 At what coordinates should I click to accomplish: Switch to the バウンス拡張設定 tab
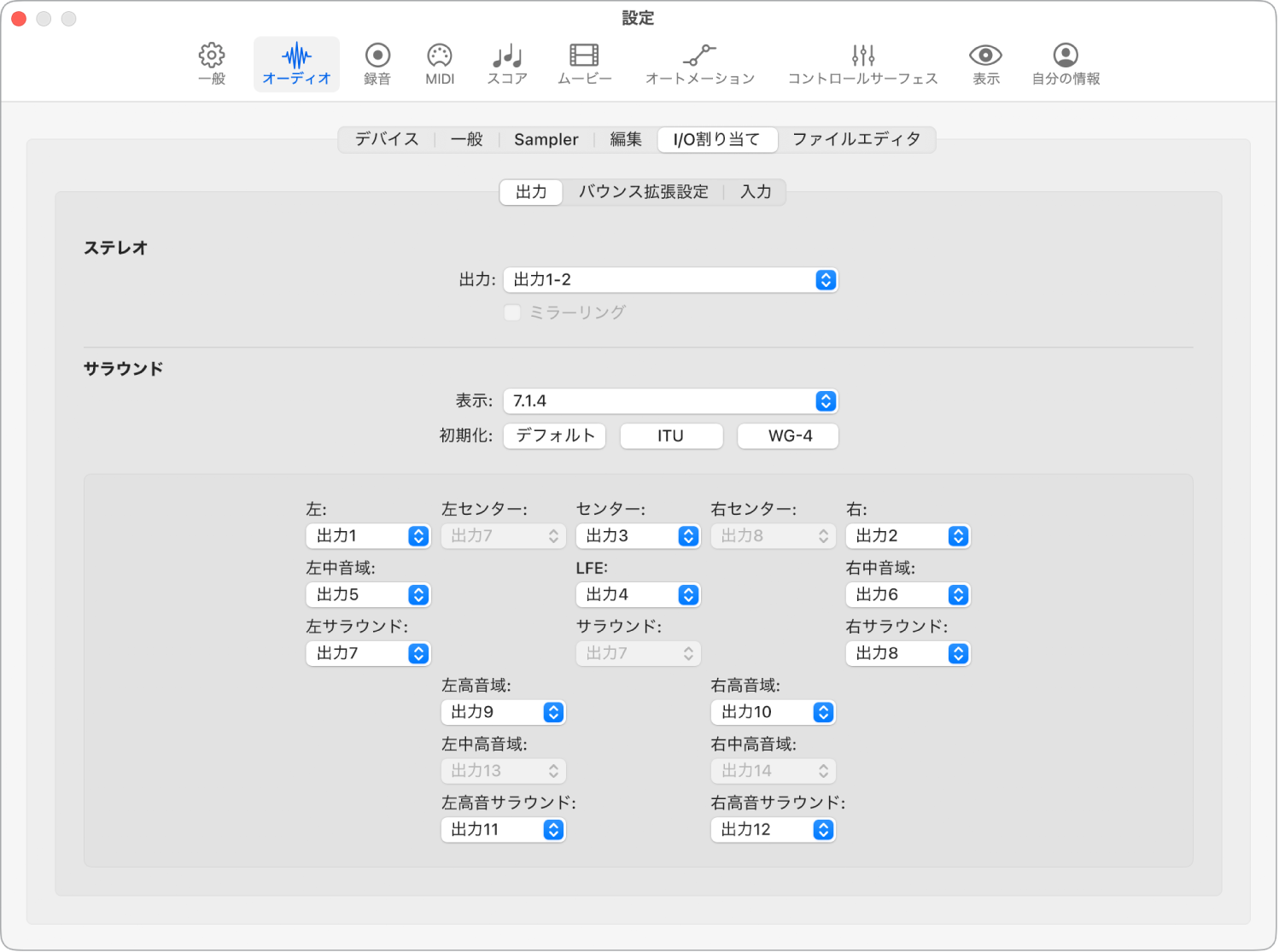coord(643,192)
